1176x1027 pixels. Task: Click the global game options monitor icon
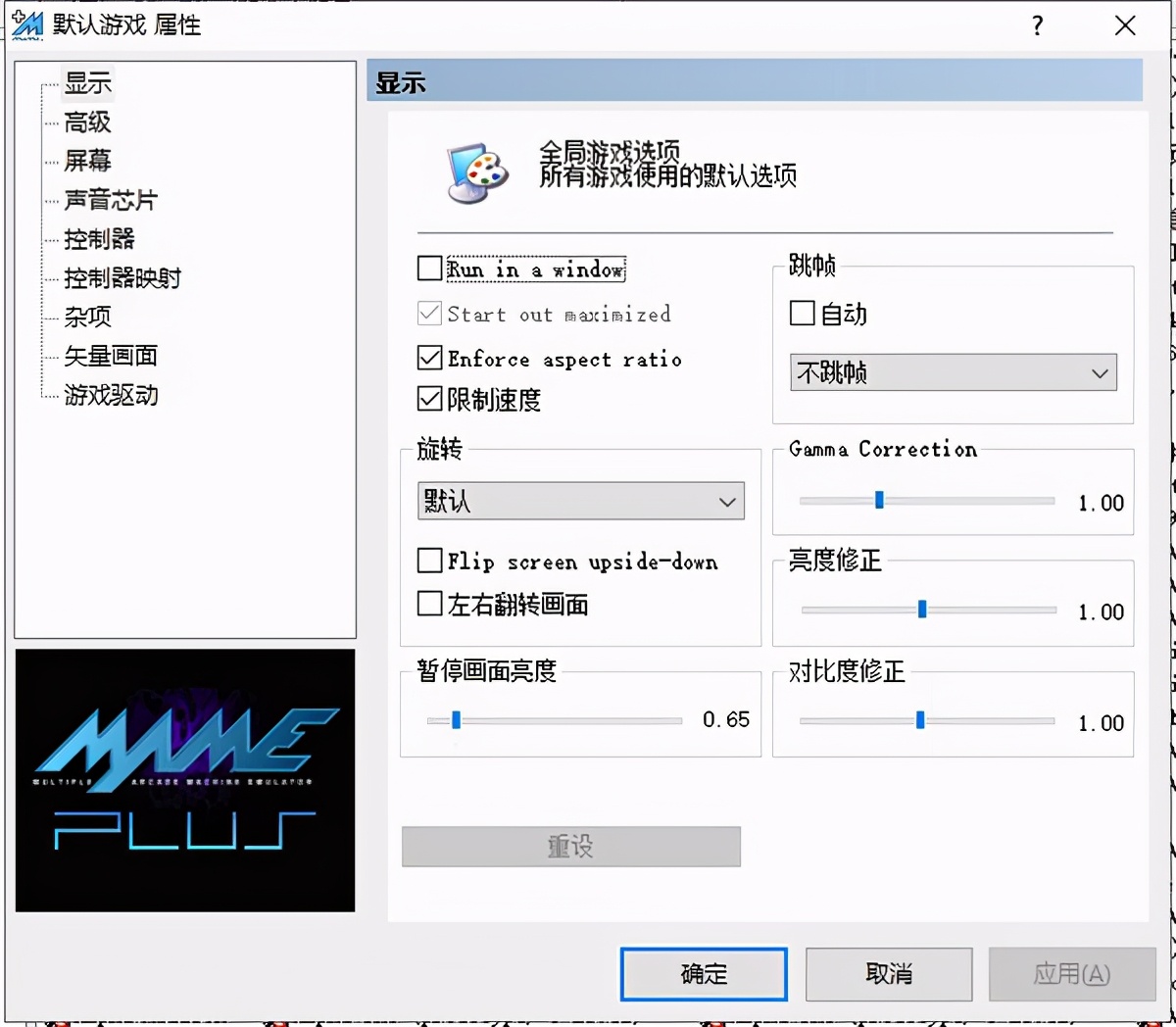pyautogui.click(x=476, y=172)
